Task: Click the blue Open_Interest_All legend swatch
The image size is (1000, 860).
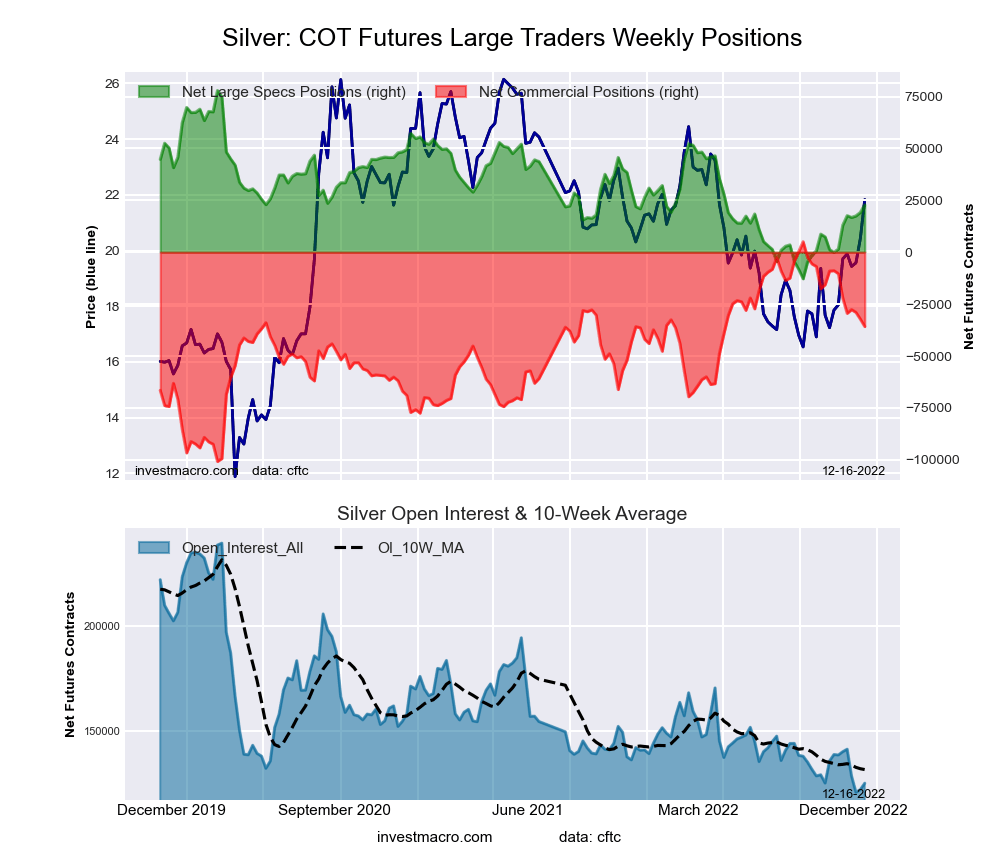Action: click(156, 547)
